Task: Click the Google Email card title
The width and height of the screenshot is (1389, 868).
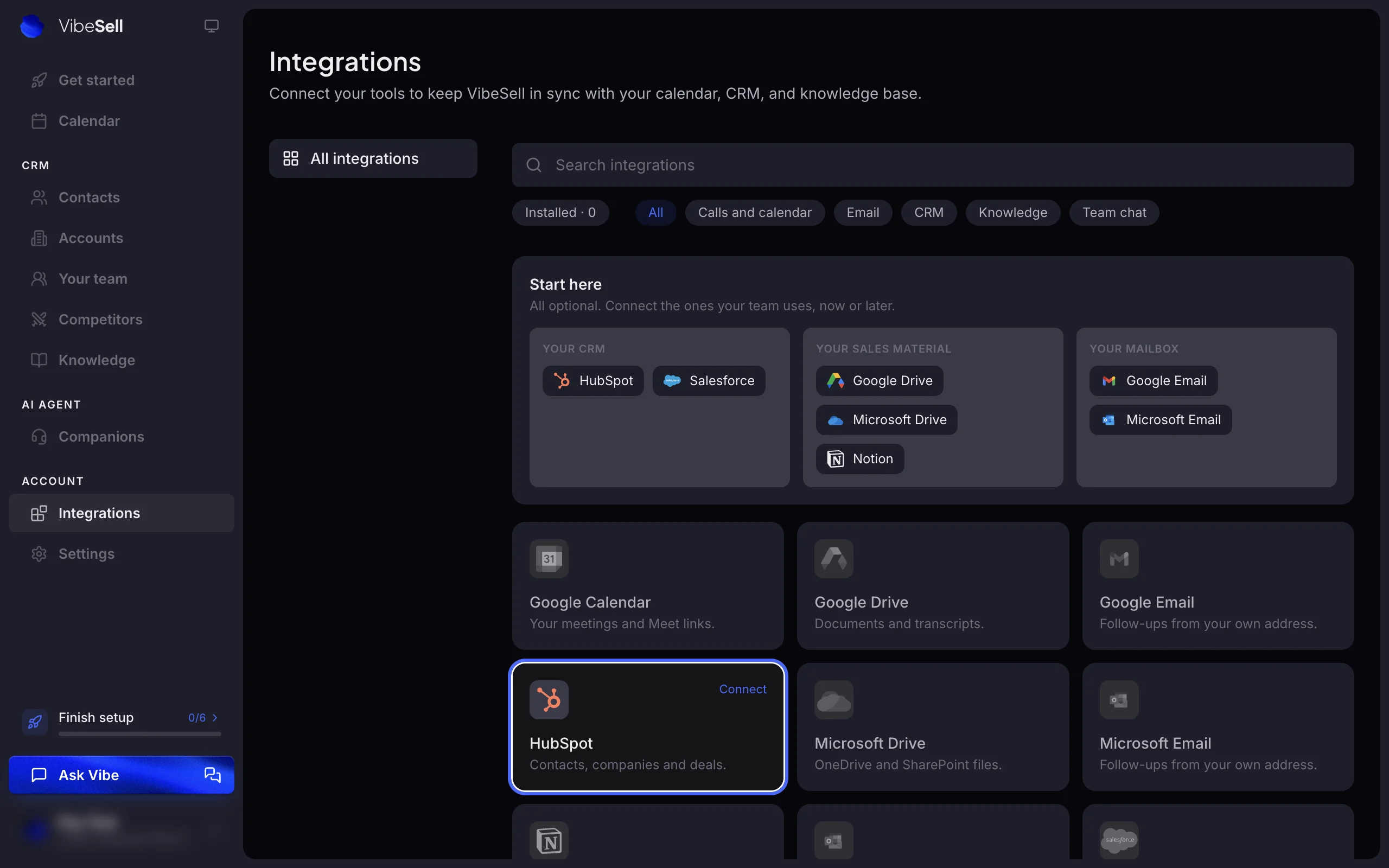Action: [1147, 602]
